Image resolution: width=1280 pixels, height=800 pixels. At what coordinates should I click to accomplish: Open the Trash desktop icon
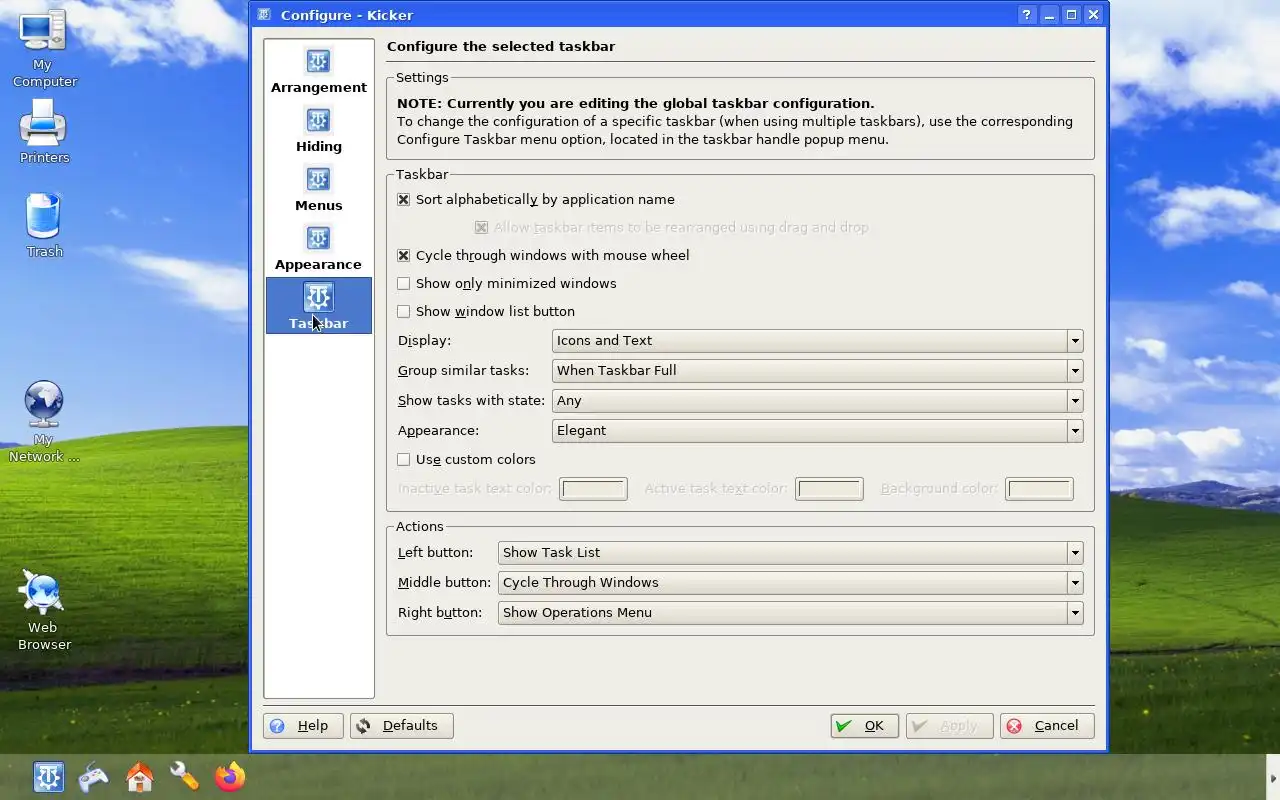click(x=44, y=225)
